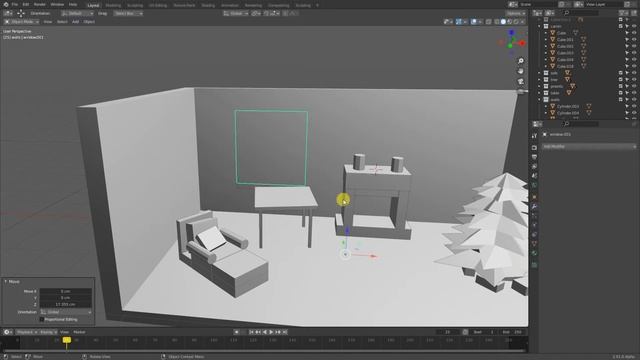The height and width of the screenshot is (360, 640).
Task: Click the Blender logo icon
Action: tap(5, 4)
